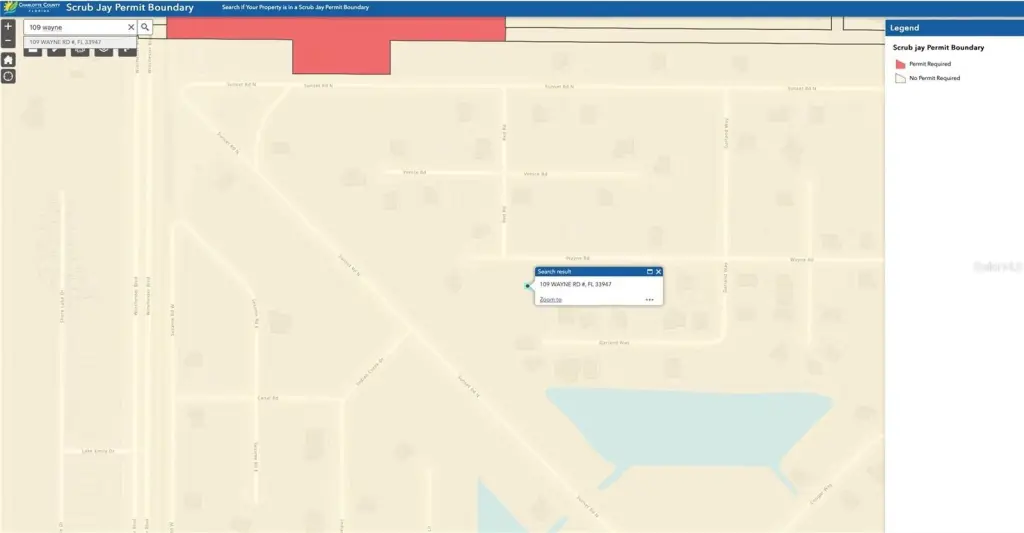Click inside the address search field

click(75, 27)
